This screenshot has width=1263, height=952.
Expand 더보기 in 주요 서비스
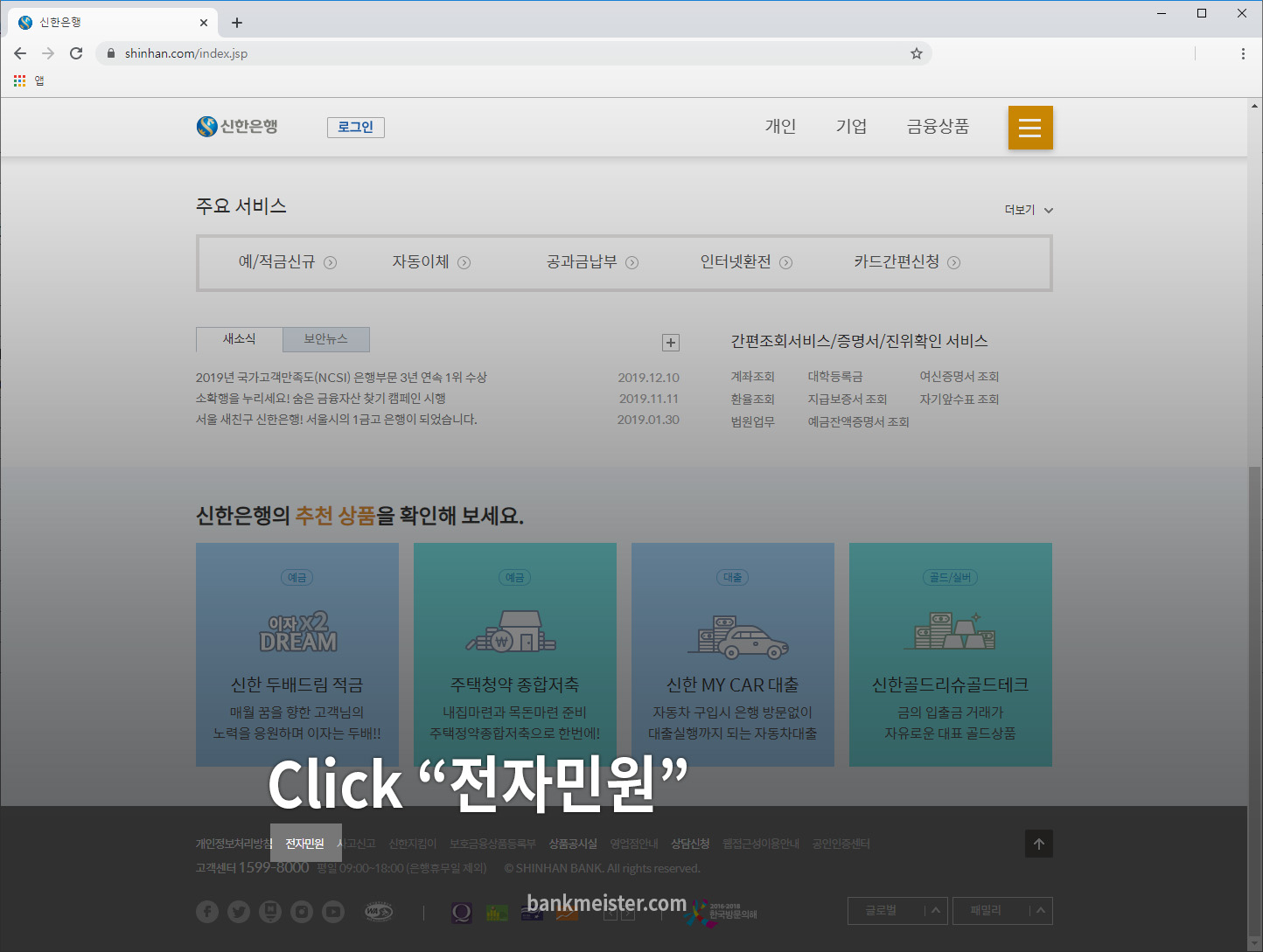pos(1029,210)
